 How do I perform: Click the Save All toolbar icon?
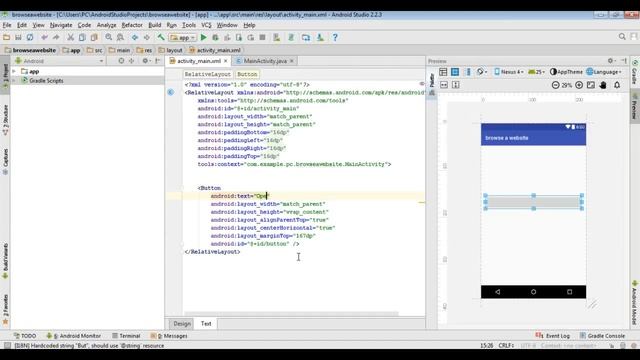point(18,38)
